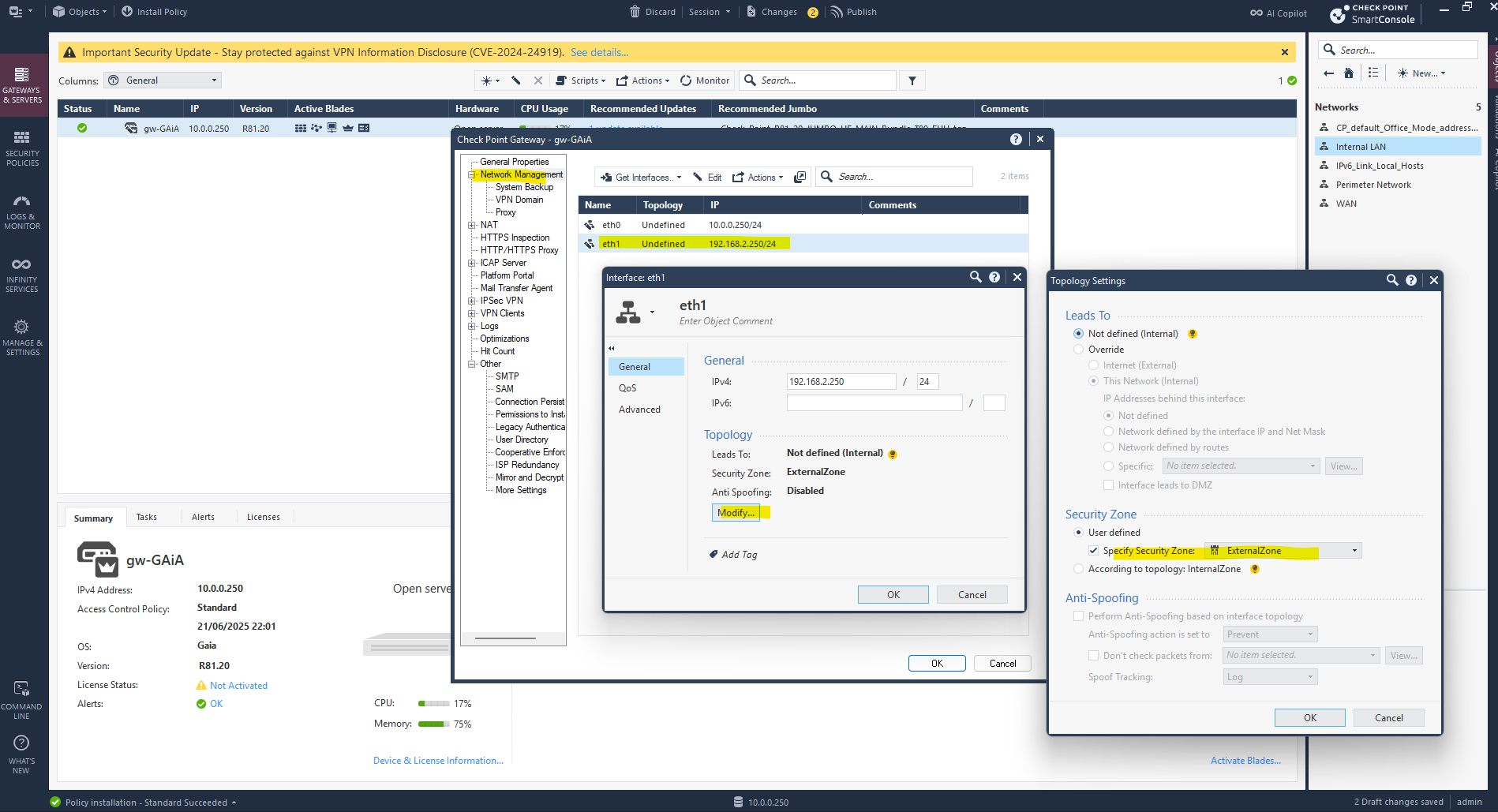Click the copy/clone icon beside interfaces Actions
This screenshot has height=812, width=1498.
(800, 177)
